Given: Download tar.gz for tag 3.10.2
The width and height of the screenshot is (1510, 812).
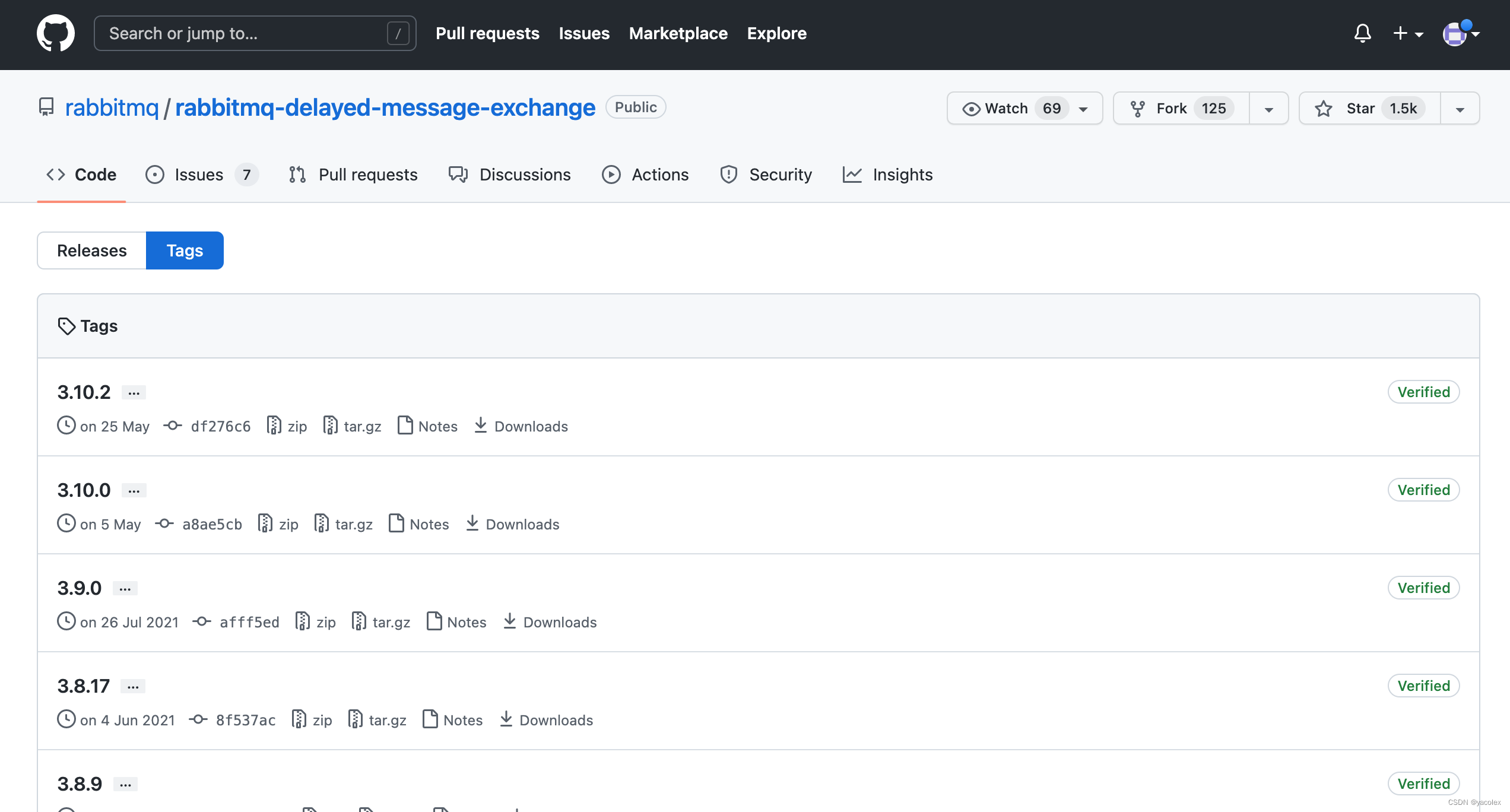Looking at the screenshot, I should [353, 426].
